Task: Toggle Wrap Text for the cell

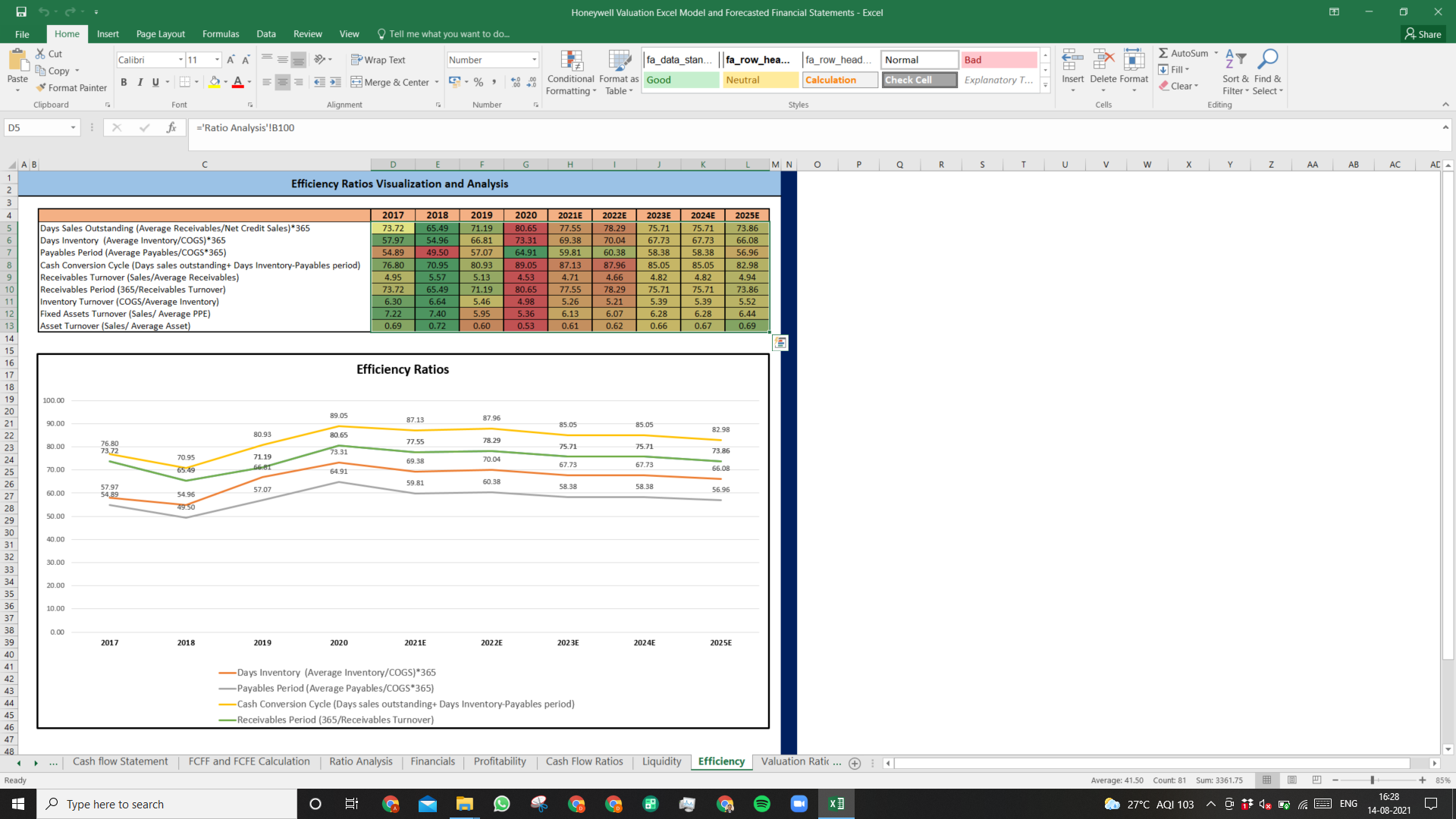Action: pos(378,60)
